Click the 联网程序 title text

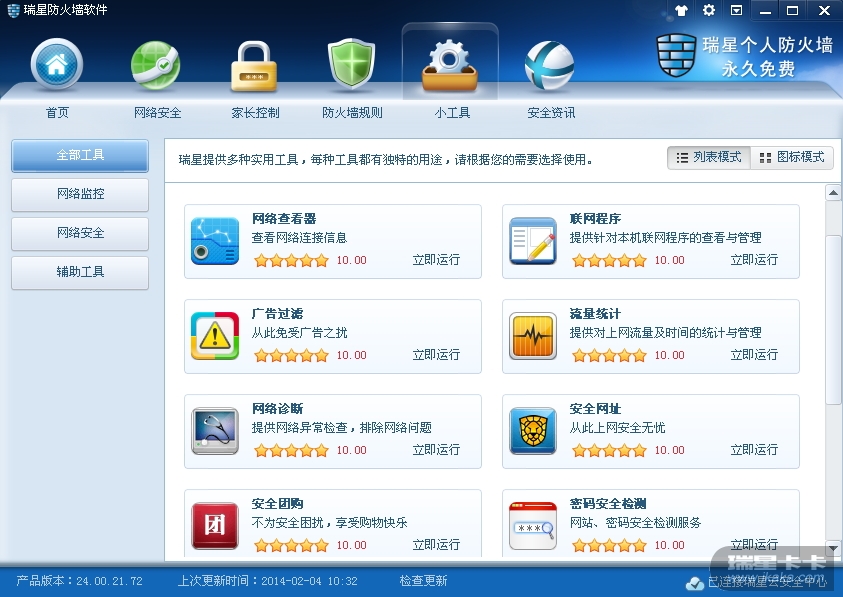[595, 219]
